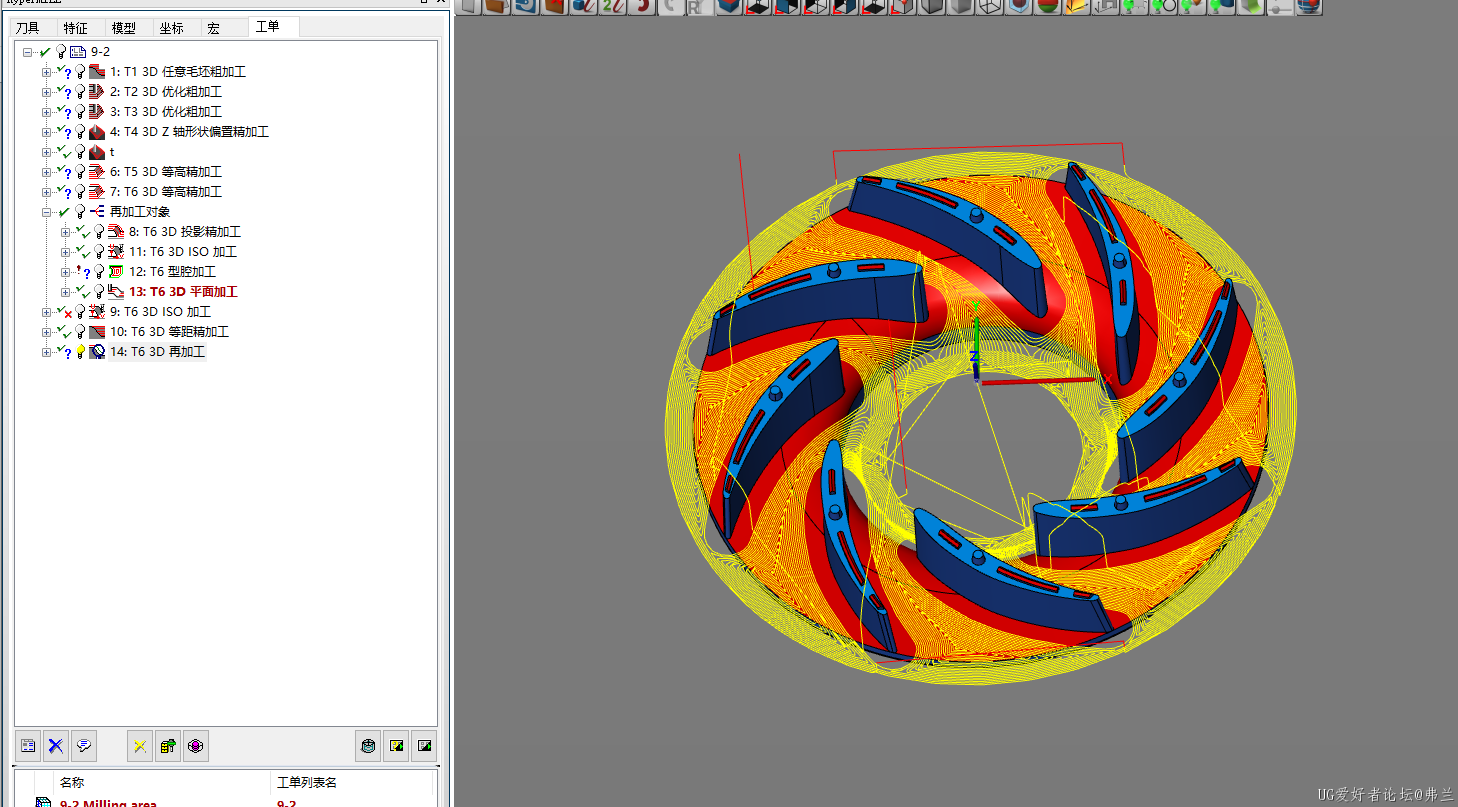The height and width of the screenshot is (807, 1458).
Task: Click the wireframe cube icon in top toolbar
Action: [990, 7]
